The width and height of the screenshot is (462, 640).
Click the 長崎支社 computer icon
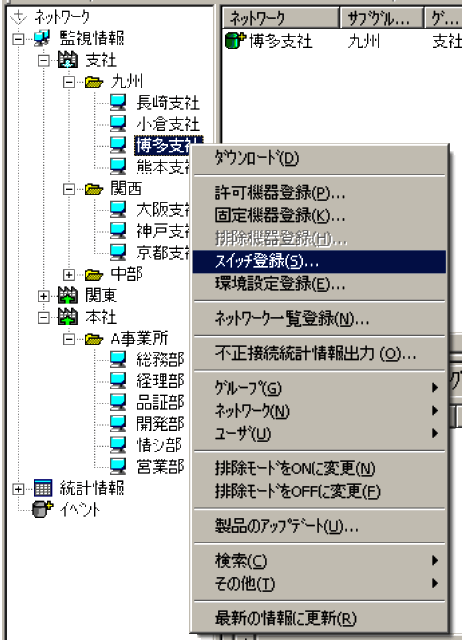coord(118,102)
